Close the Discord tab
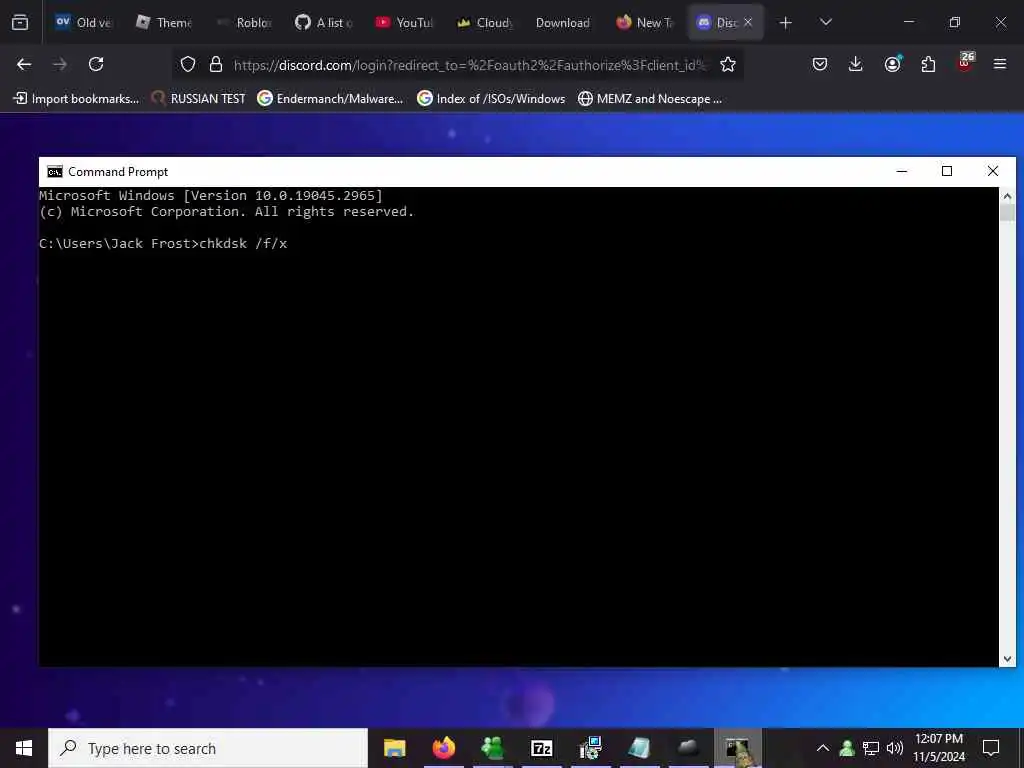 coord(748,22)
